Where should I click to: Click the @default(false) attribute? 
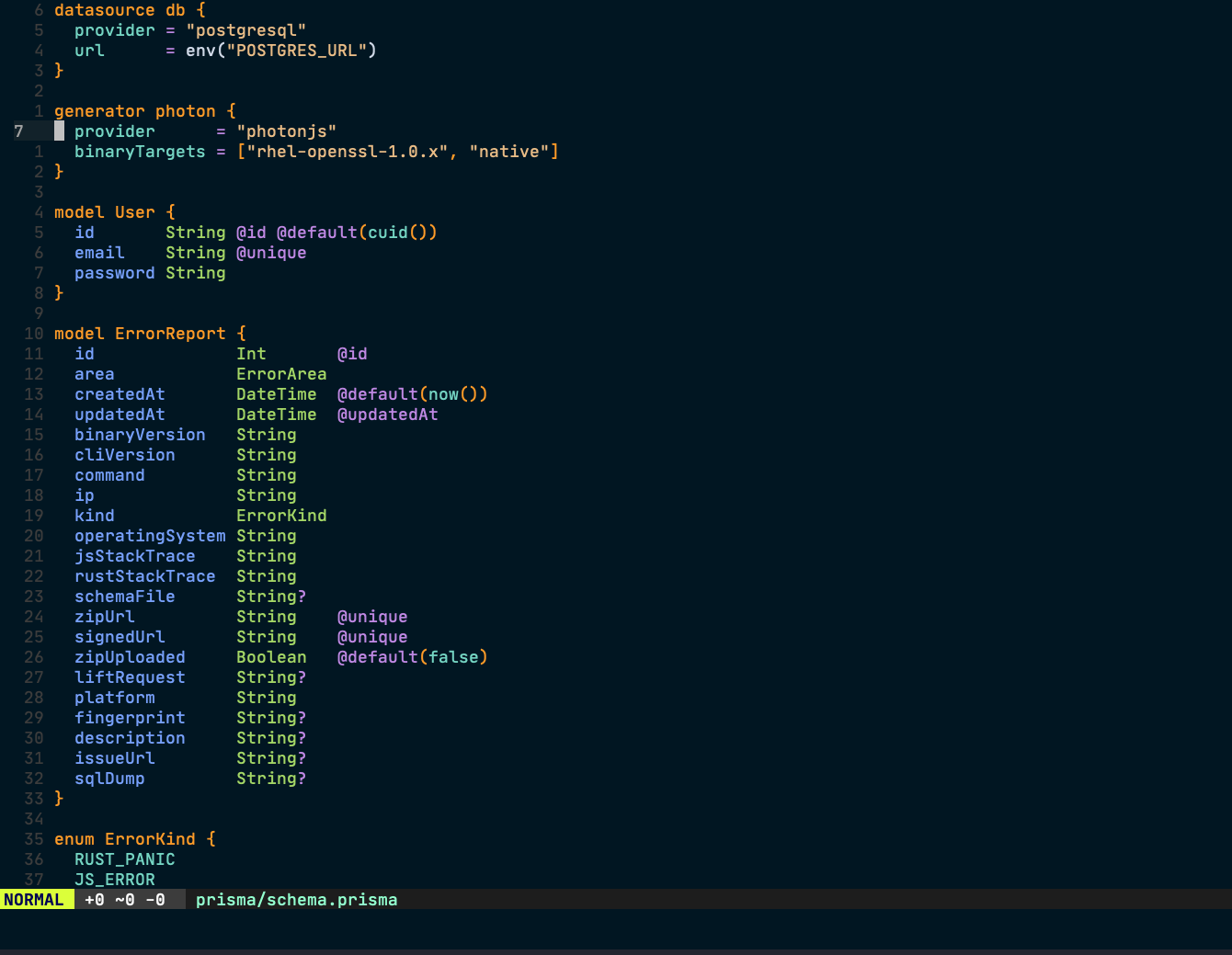click(x=413, y=657)
